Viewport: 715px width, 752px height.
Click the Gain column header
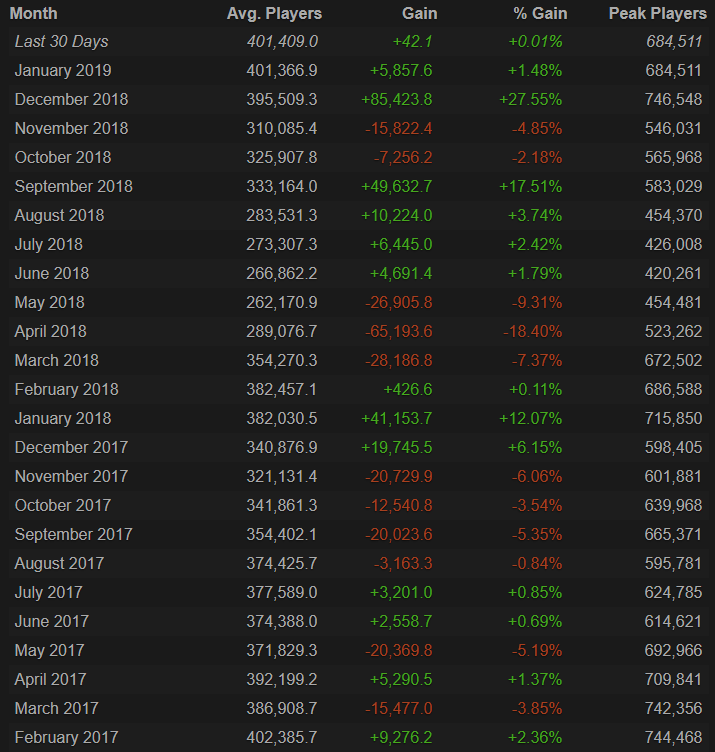[420, 13]
